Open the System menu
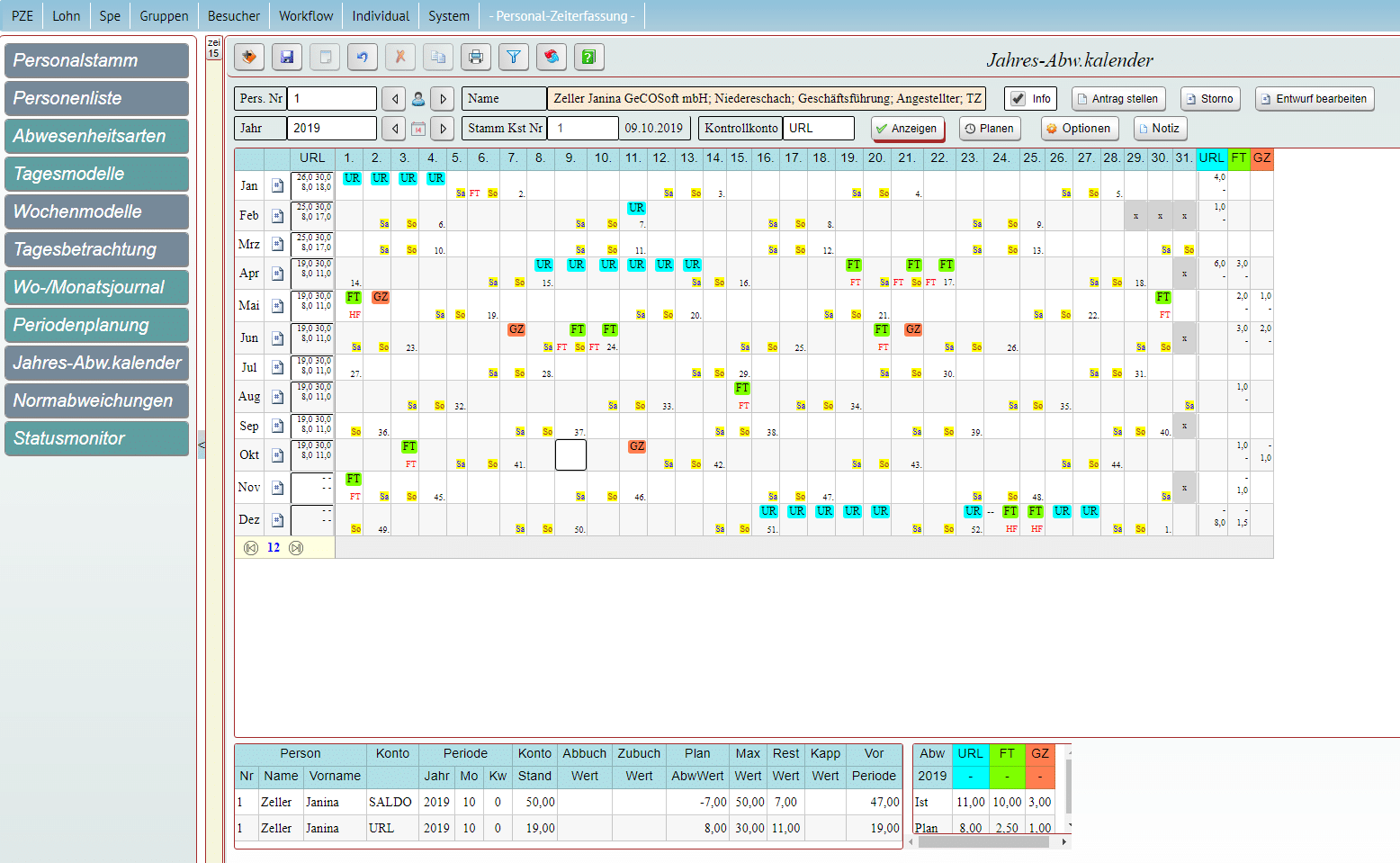Viewport: 1400px width, 863px height. pos(449,16)
